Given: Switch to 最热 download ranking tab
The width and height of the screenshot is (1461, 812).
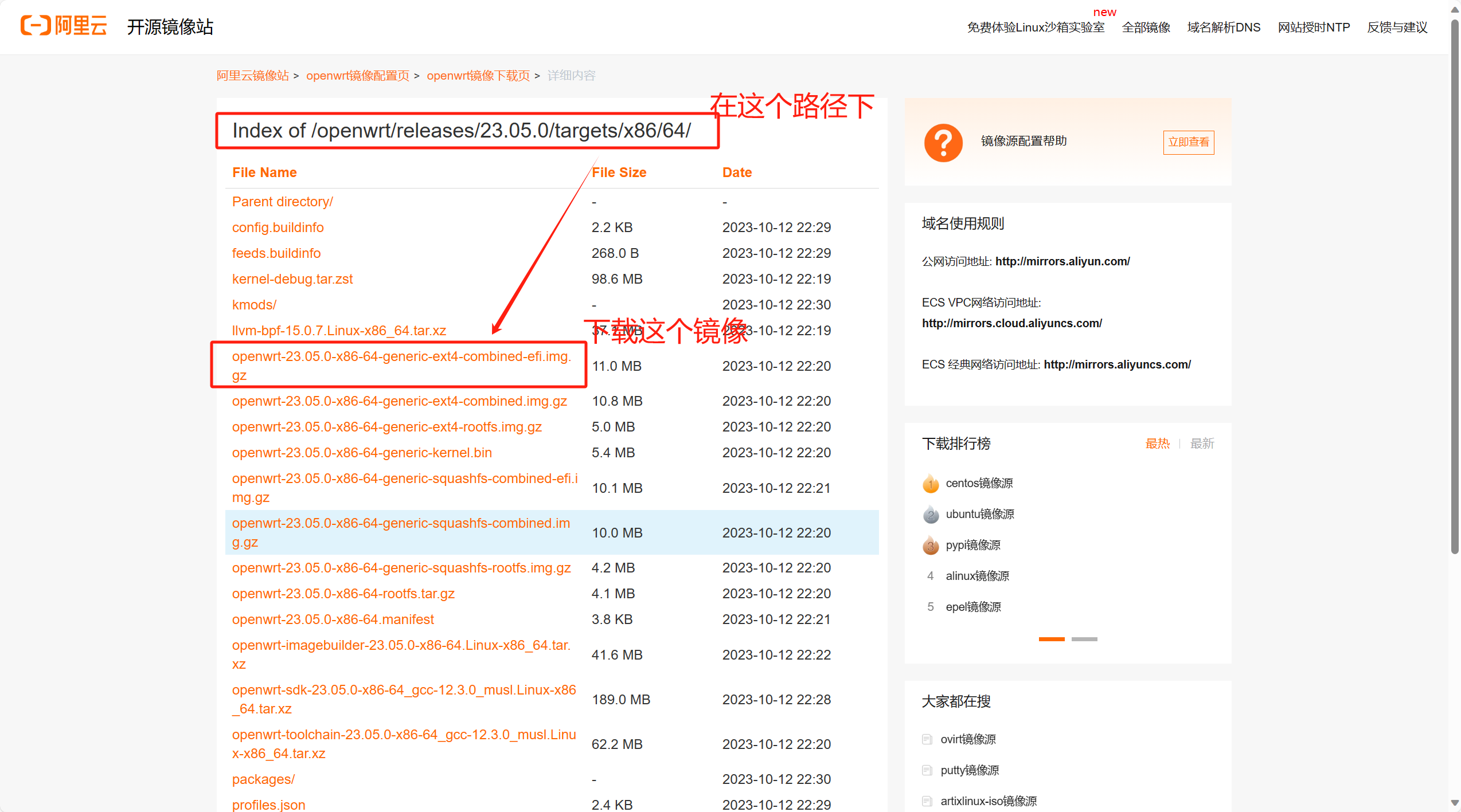Looking at the screenshot, I should [1157, 444].
